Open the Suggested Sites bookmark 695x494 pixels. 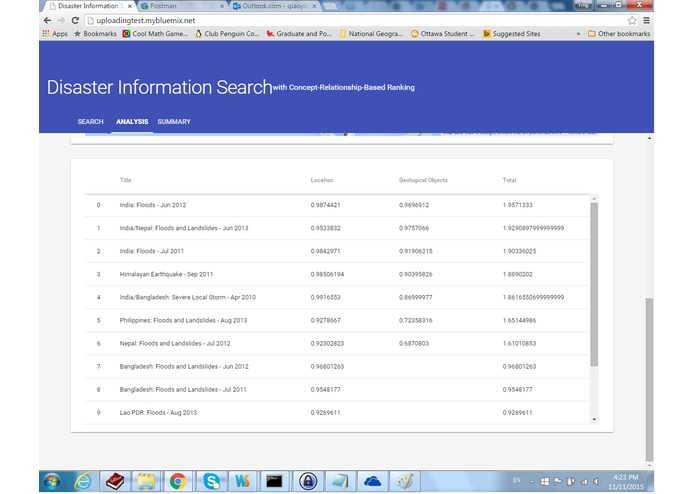pyautogui.click(x=511, y=34)
